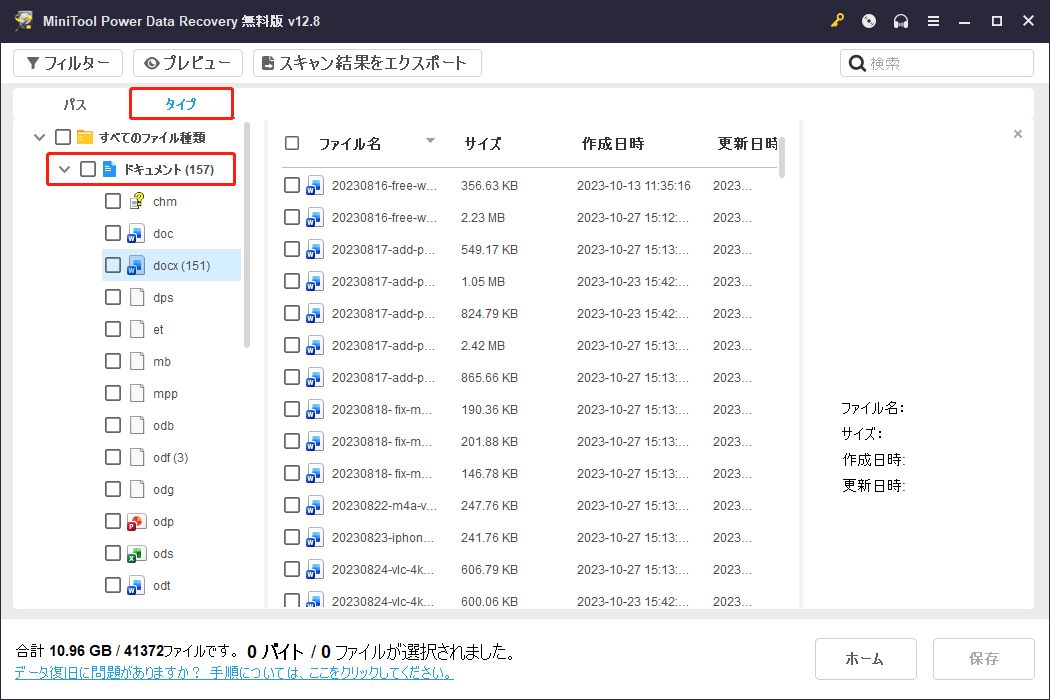Enable the select-all checkbox above the file list
1050x700 pixels.
click(x=292, y=143)
